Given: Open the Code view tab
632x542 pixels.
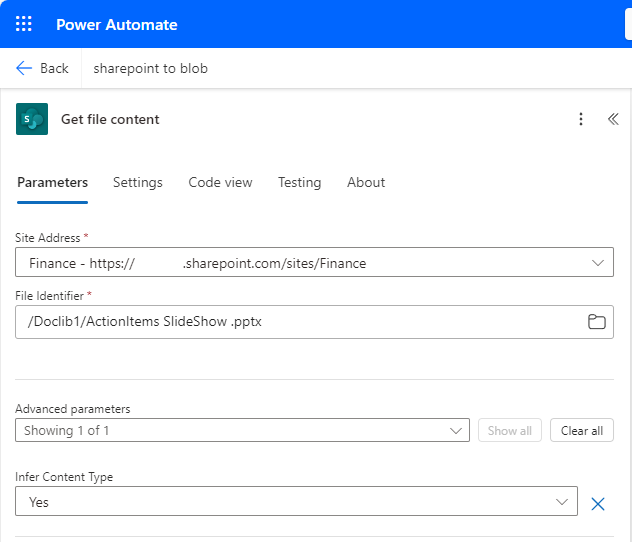Looking at the screenshot, I should 220,183.
